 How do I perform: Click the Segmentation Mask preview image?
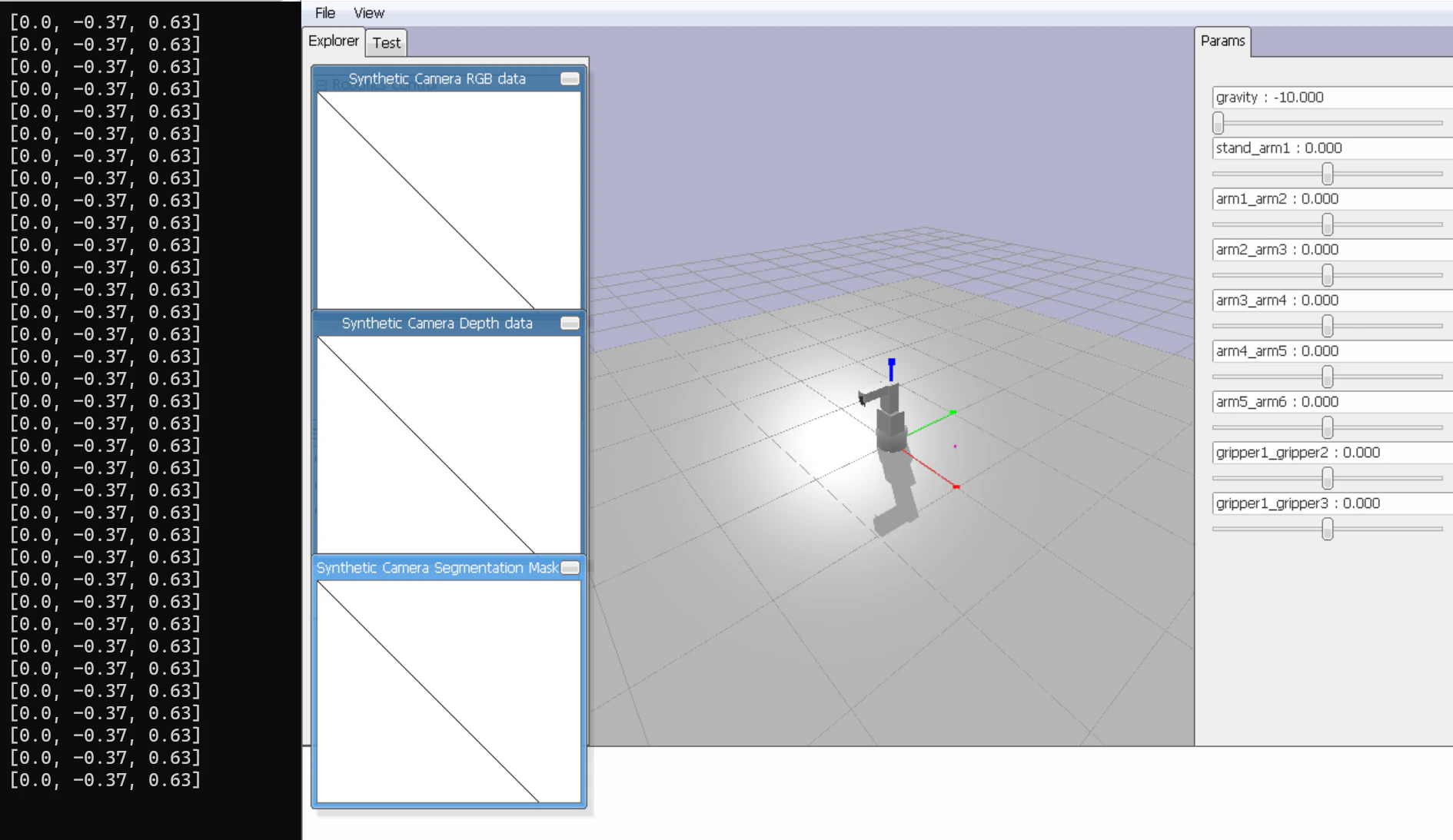click(449, 692)
